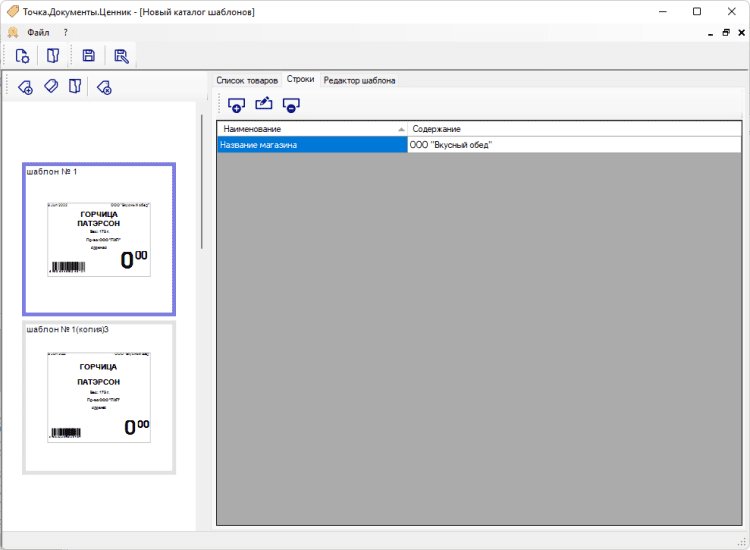
Task: Click the template list vertical scrollbar
Action: pyautogui.click(x=201, y=182)
